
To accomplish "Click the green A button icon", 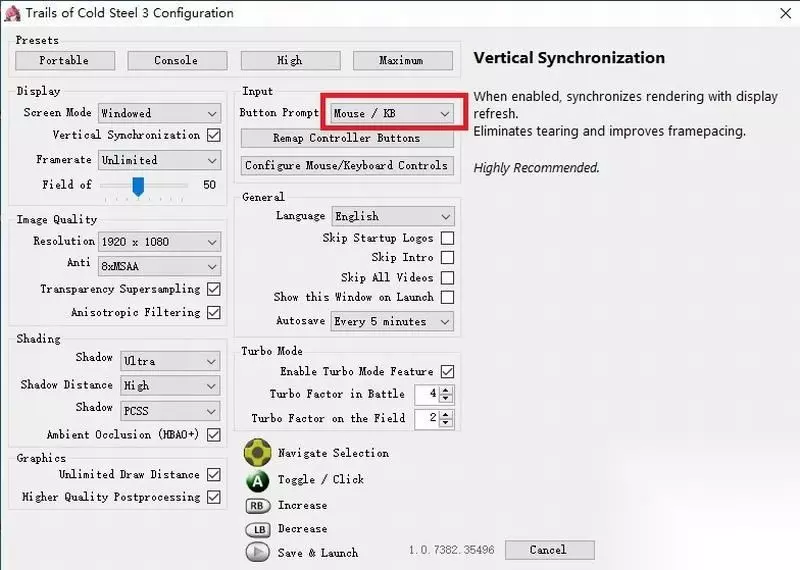I will [258, 480].
